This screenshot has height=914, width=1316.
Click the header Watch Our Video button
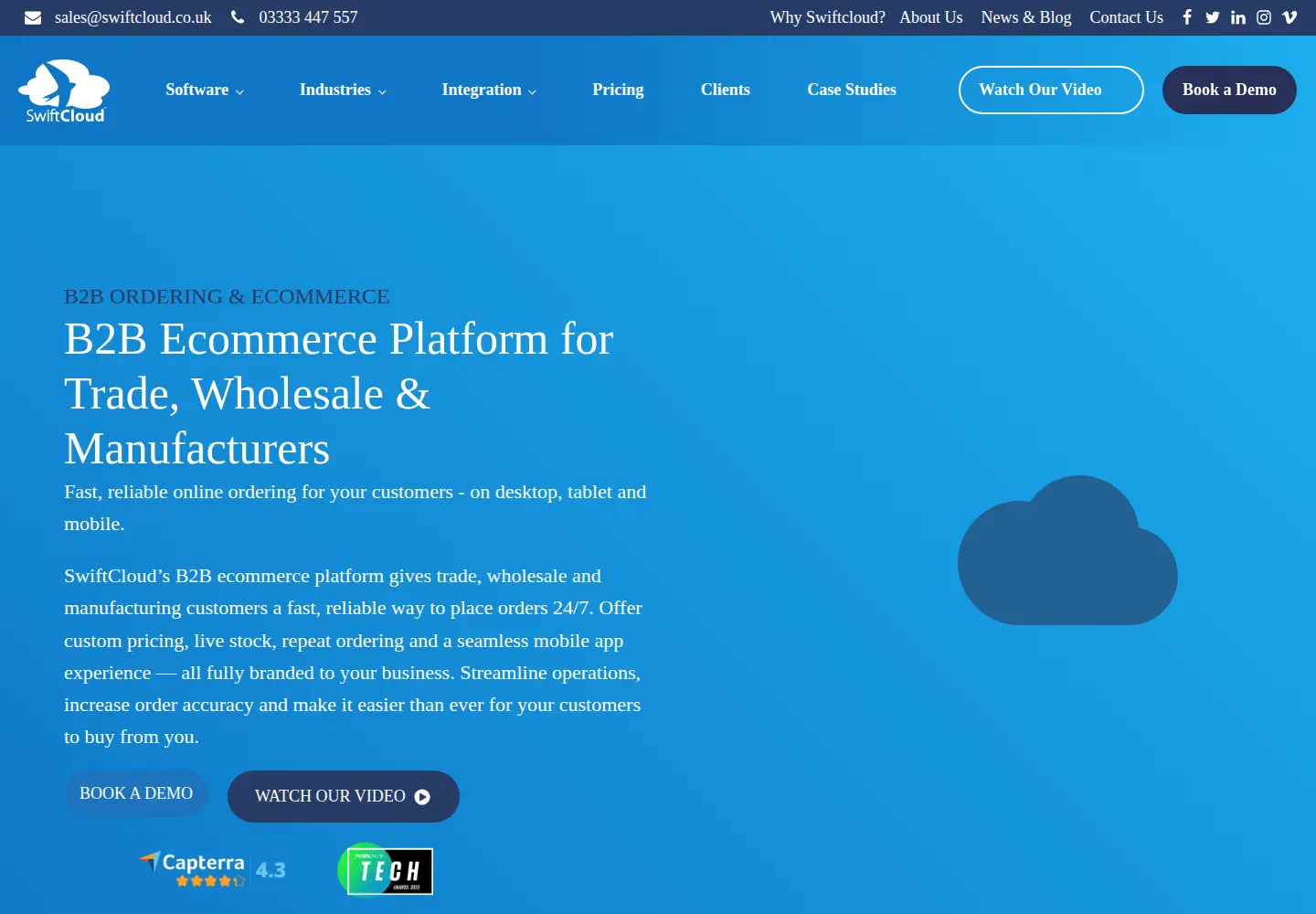[1051, 90]
